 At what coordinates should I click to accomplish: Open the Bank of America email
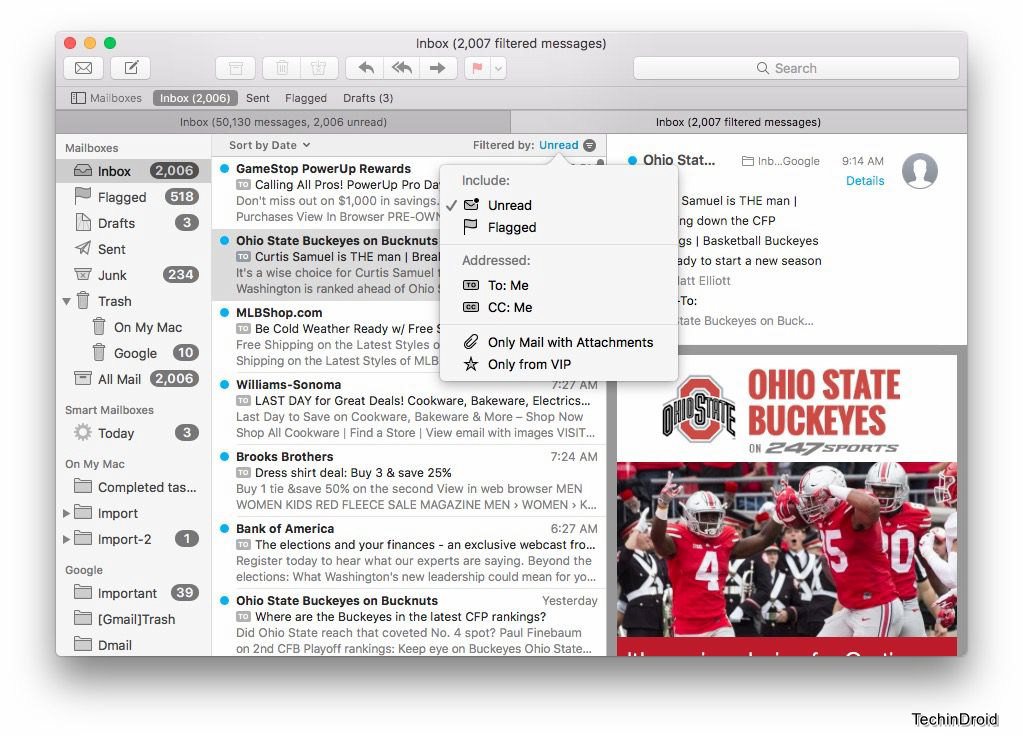(x=409, y=553)
